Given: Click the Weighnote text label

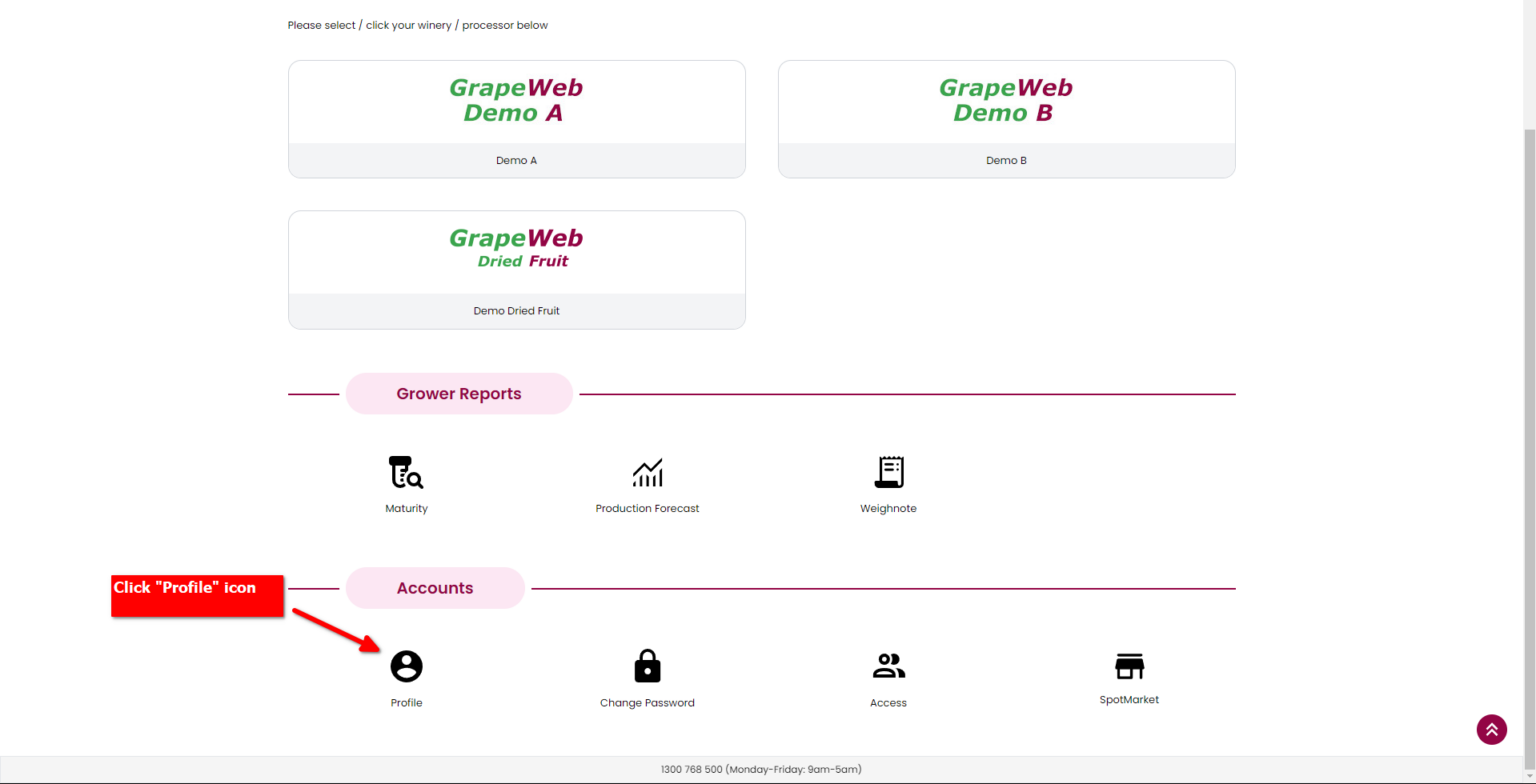Looking at the screenshot, I should tap(888, 508).
